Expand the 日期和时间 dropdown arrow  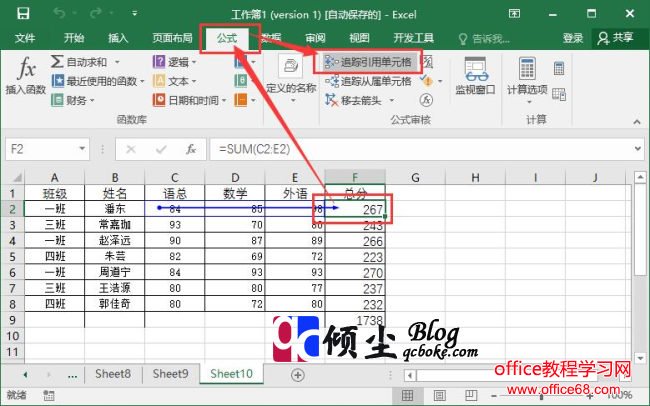point(224,100)
